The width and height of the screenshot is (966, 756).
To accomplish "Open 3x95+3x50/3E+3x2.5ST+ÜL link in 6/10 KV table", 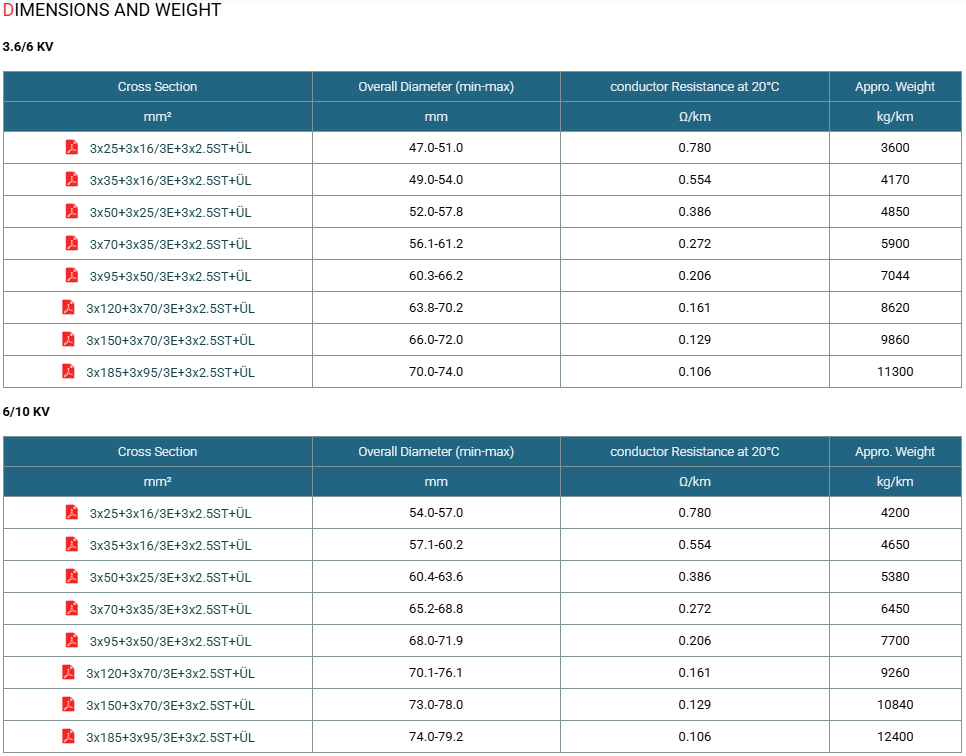I will coord(171,641).
